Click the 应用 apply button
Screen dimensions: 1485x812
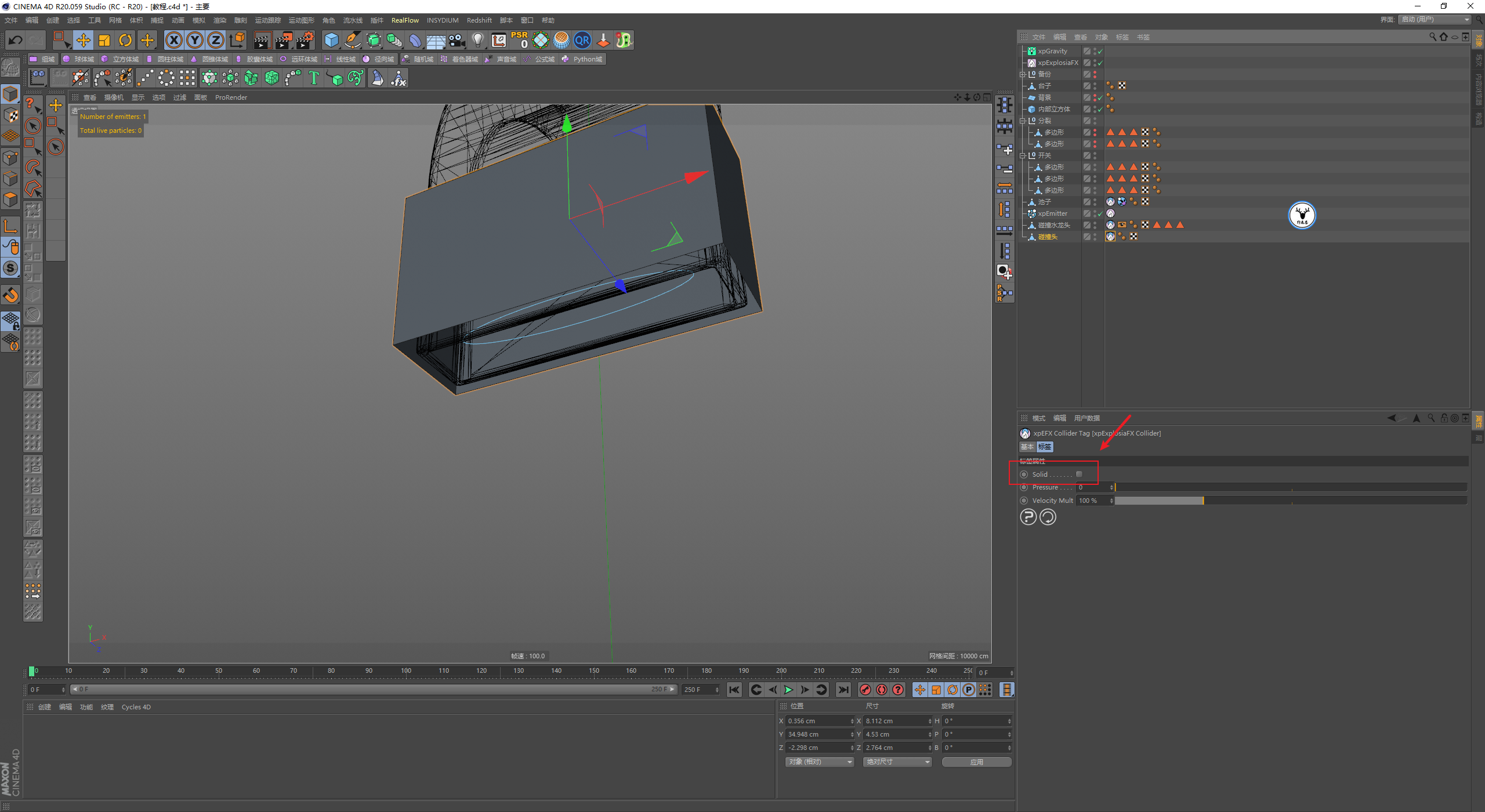[976, 762]
